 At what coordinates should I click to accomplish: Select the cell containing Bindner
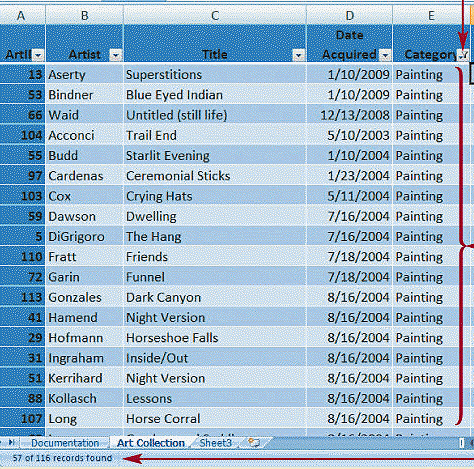coord(84,95)
